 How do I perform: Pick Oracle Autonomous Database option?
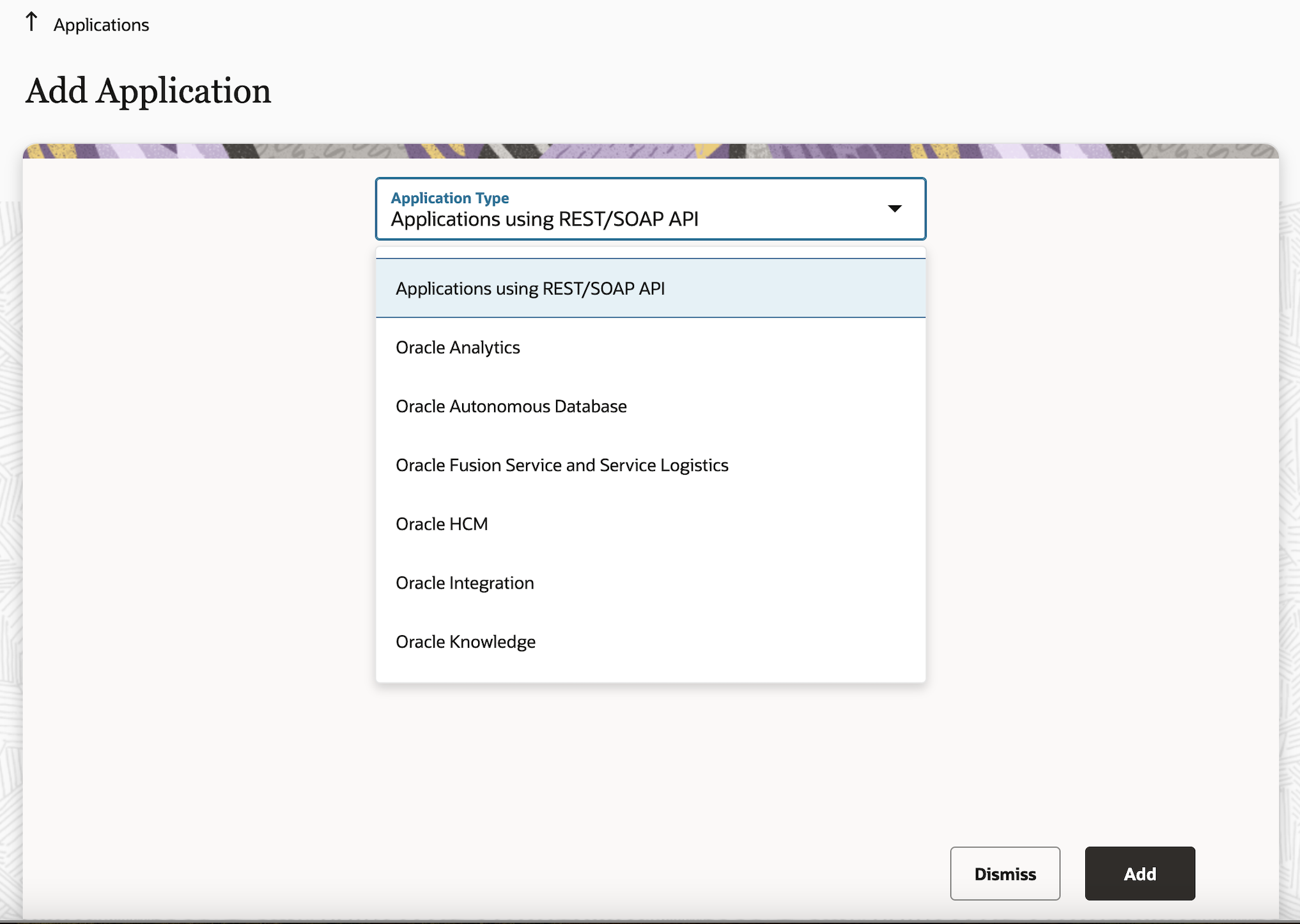[x=651, y=406]
